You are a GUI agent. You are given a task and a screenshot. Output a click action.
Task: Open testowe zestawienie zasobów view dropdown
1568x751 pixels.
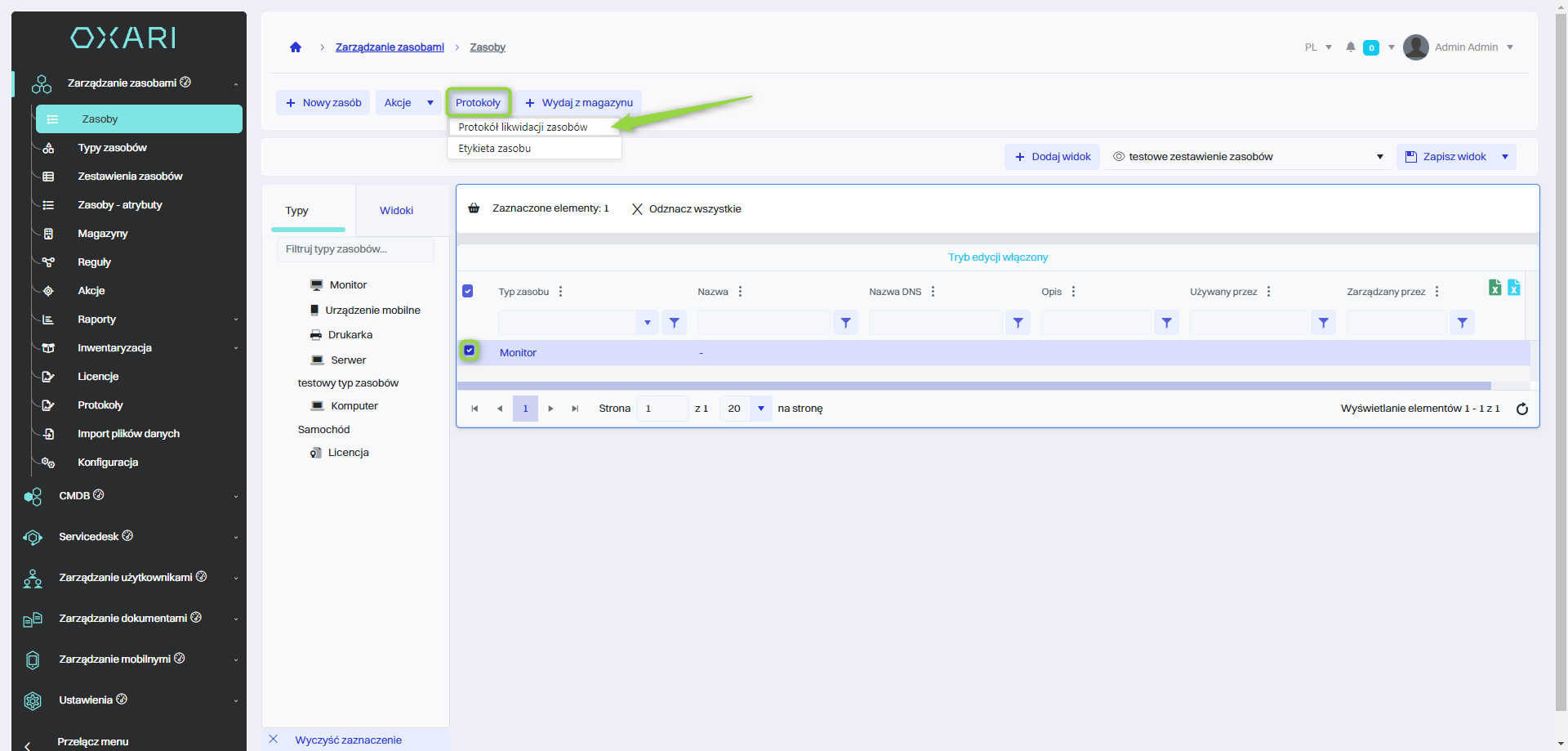point(1379,157)
